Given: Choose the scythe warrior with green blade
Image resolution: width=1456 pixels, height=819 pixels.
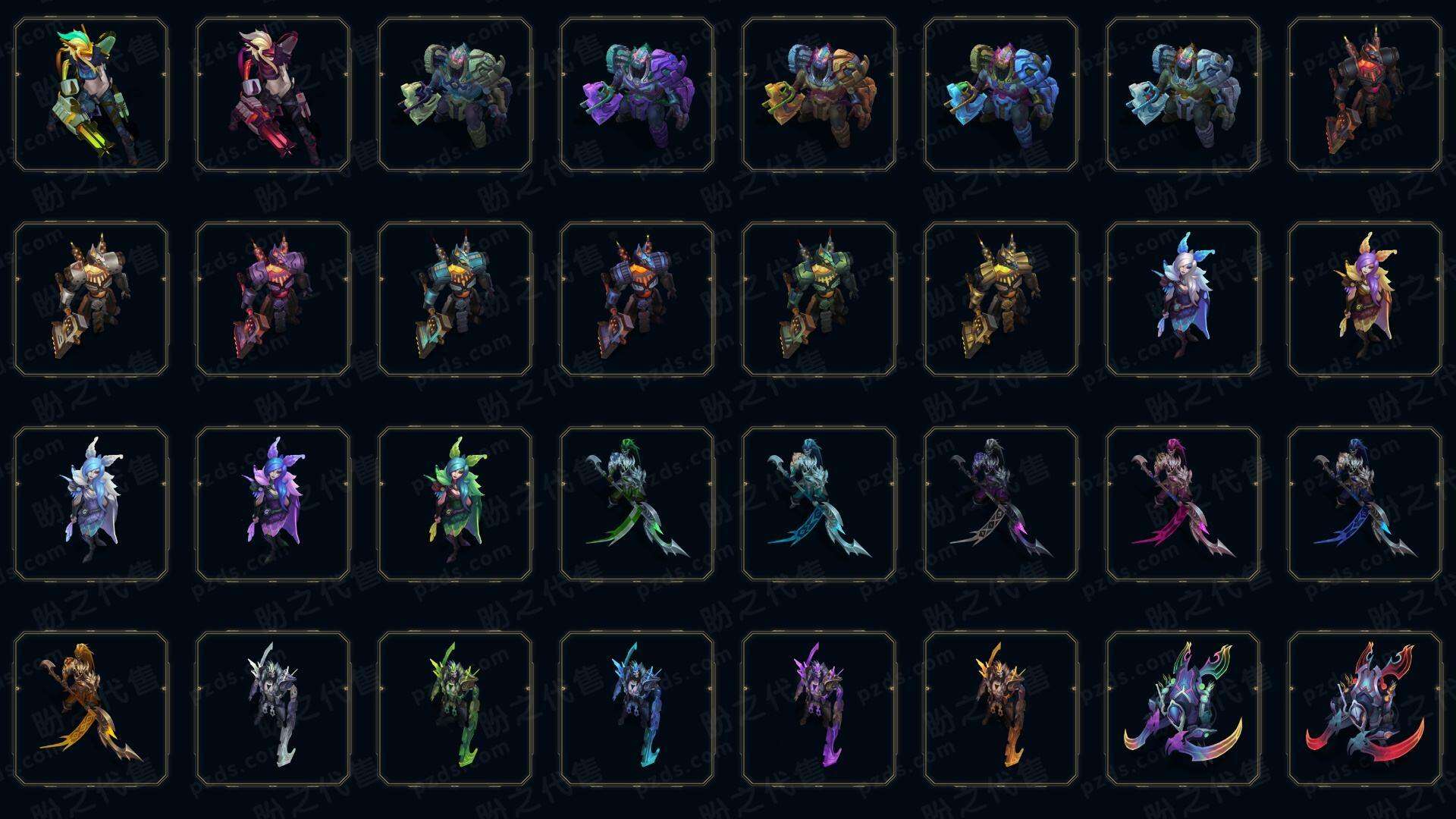Looking at the screenshot, I should pyautogui.click(x=637, y=504).
